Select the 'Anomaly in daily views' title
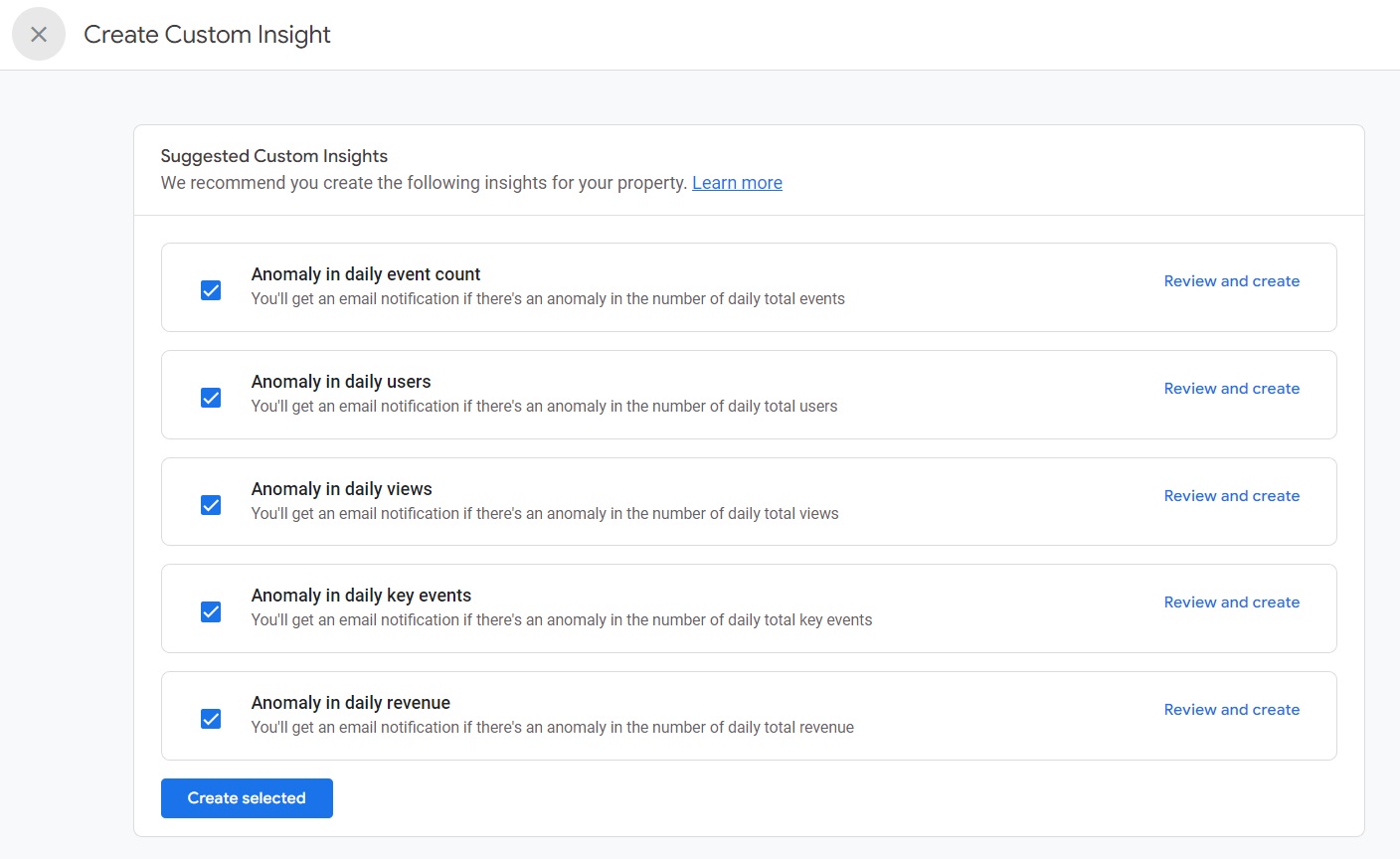 [342, 489]
